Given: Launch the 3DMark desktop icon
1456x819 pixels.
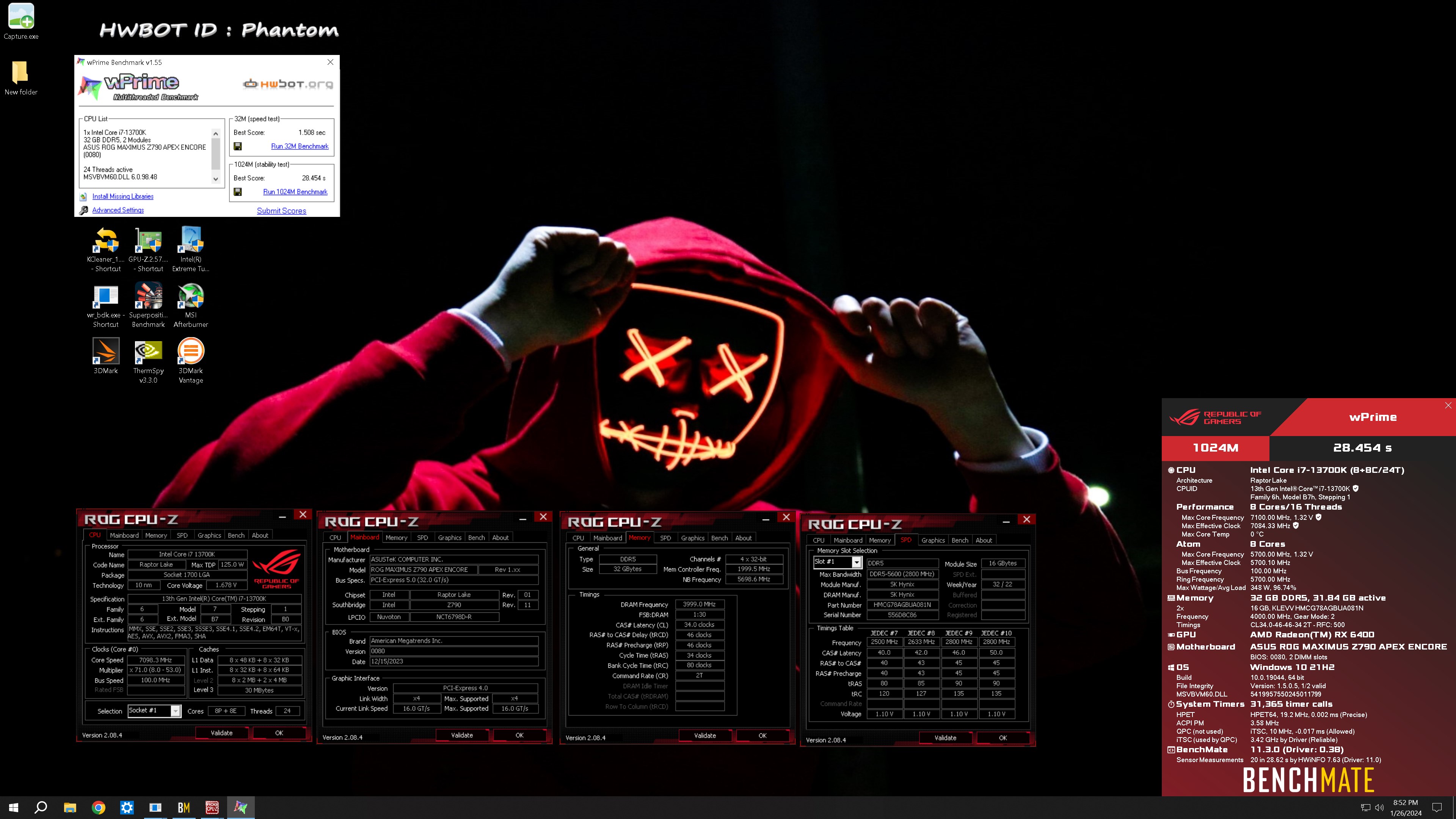Looking at the screenshot, I should click(106, 356).
